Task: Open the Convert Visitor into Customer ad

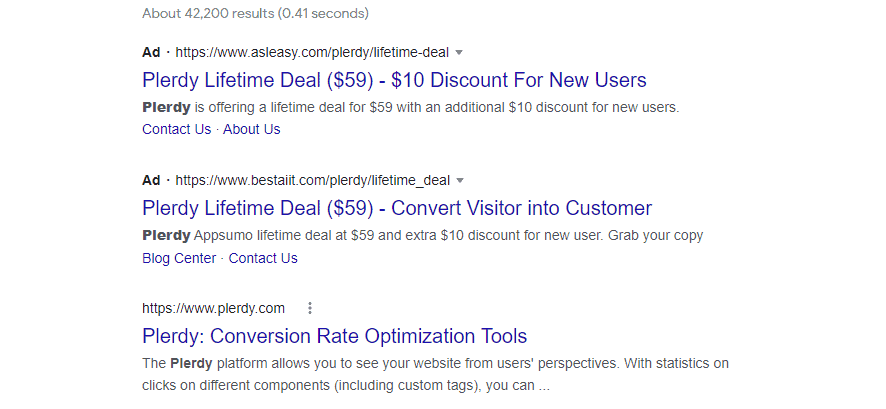Action: point(397,208)
